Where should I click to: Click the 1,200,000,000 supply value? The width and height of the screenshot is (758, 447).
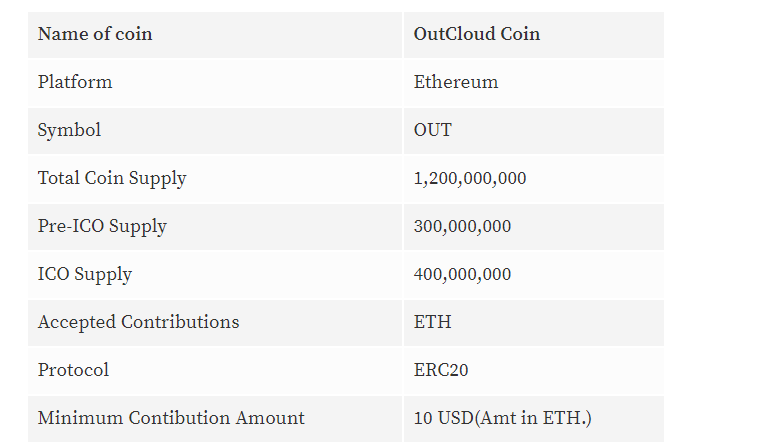(x=470, y=178)
